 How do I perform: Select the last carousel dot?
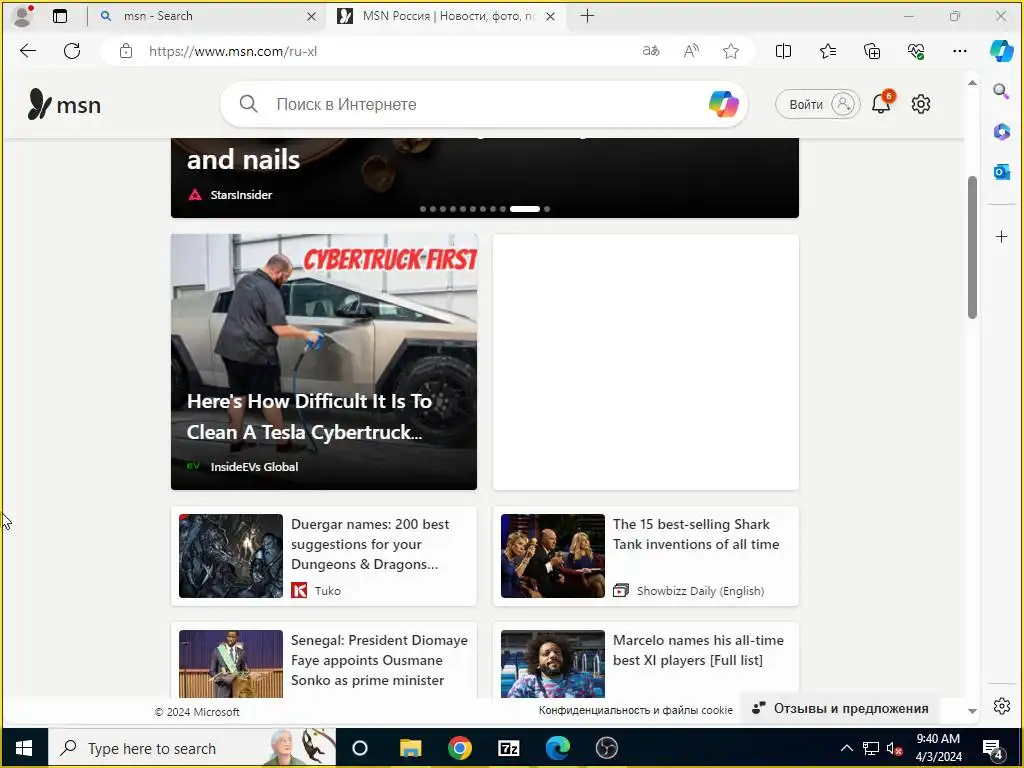547,209
